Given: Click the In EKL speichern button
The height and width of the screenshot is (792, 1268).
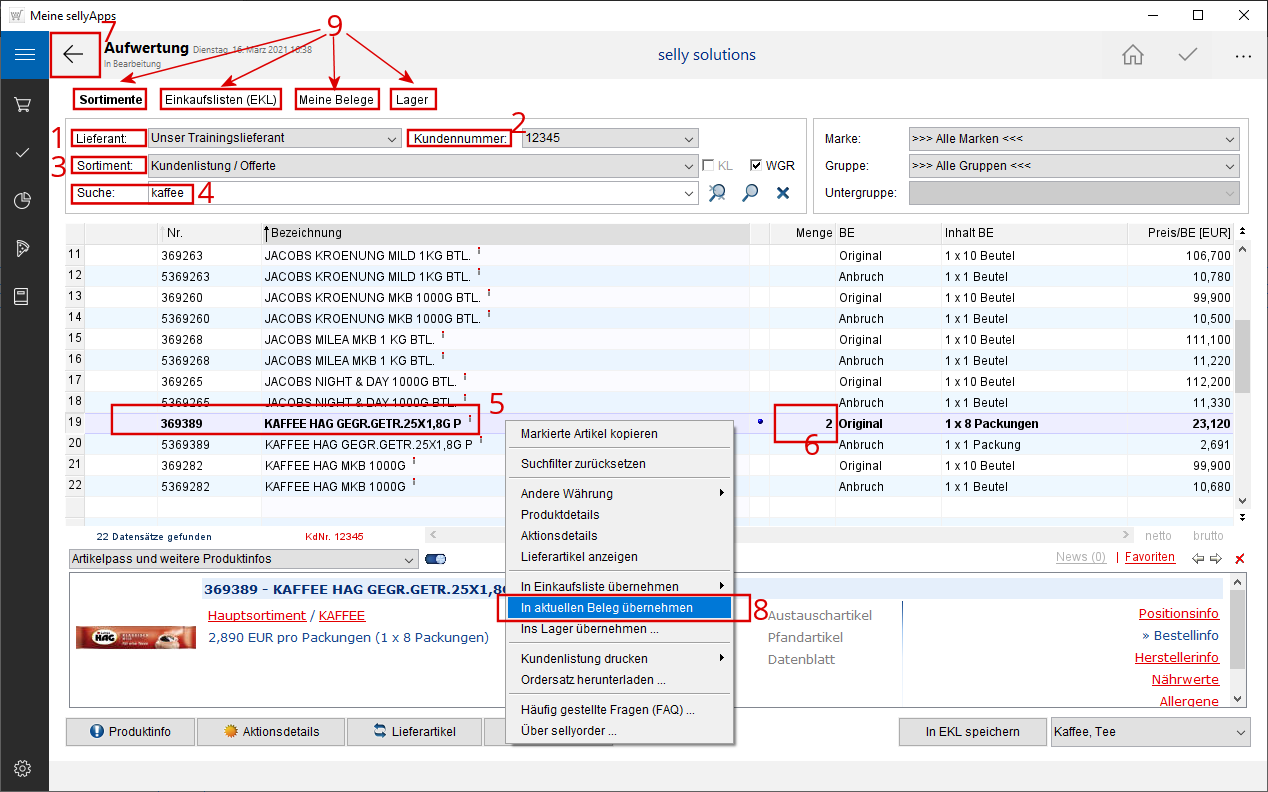Looking at the screenshot, I should (971, 732).
